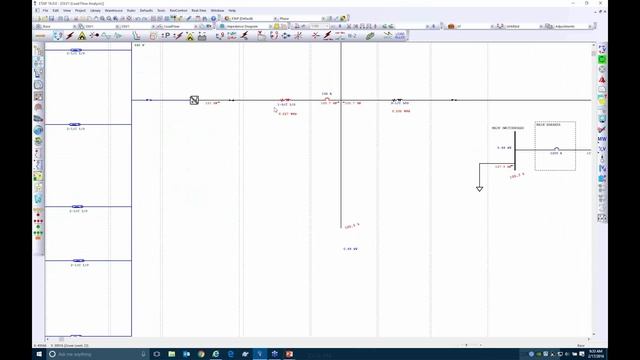Select the MAIN SWITCHBOARD vertical bus

515,151
